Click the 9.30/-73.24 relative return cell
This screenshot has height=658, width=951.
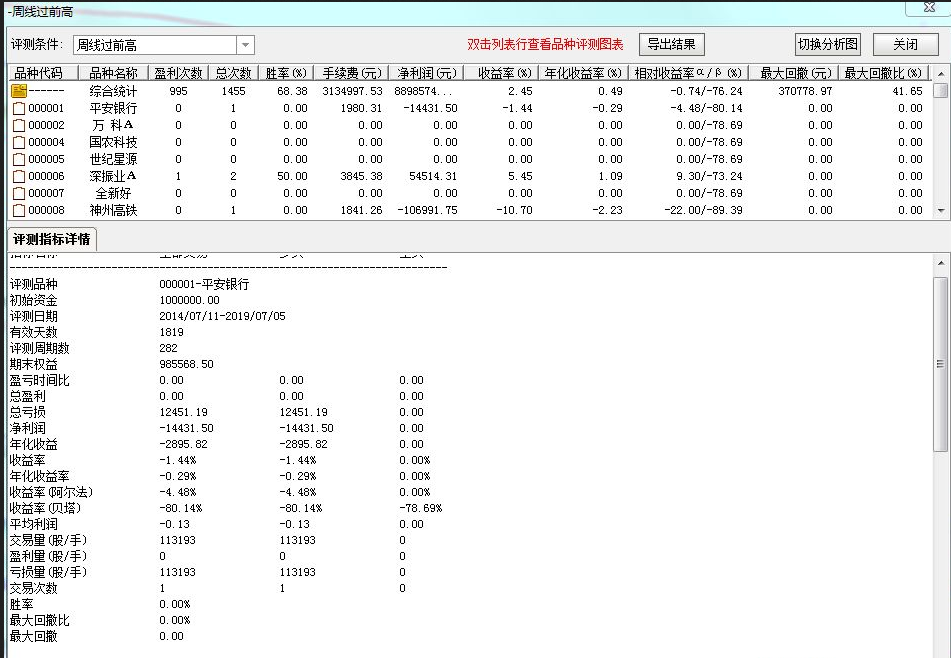[709, 176]
